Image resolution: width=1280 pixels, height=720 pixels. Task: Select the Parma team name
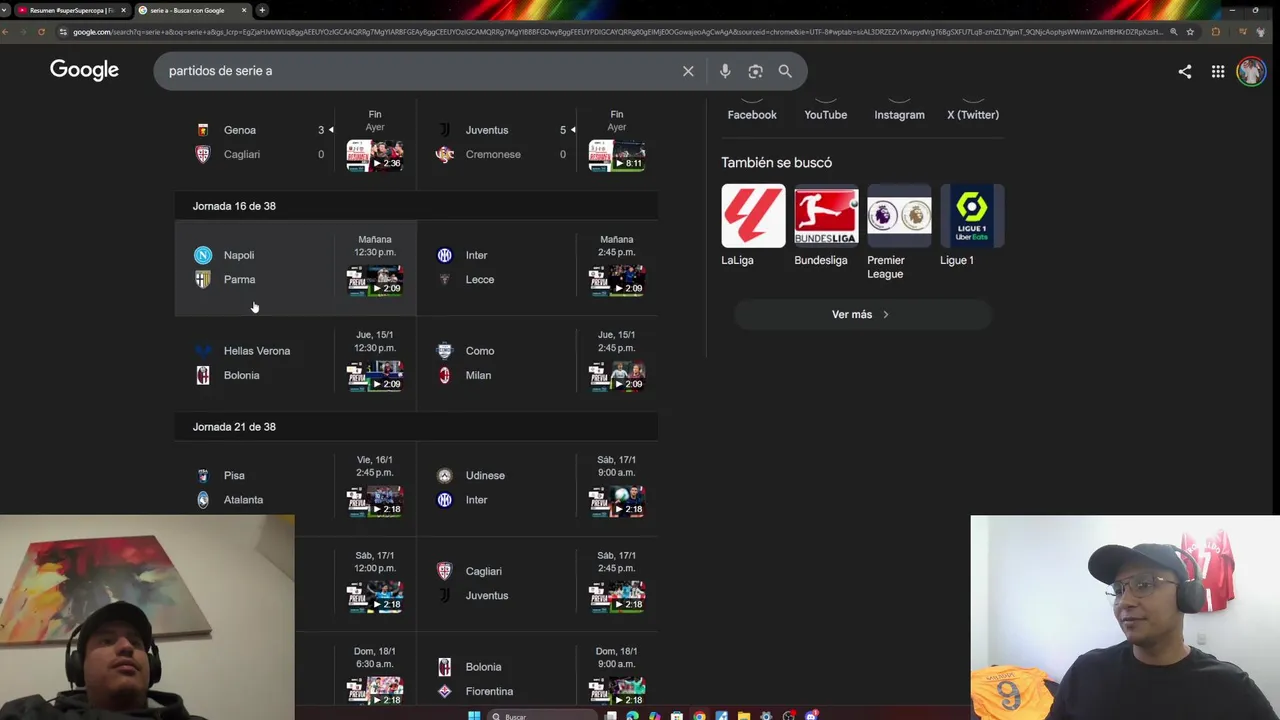tap(239, 279)
